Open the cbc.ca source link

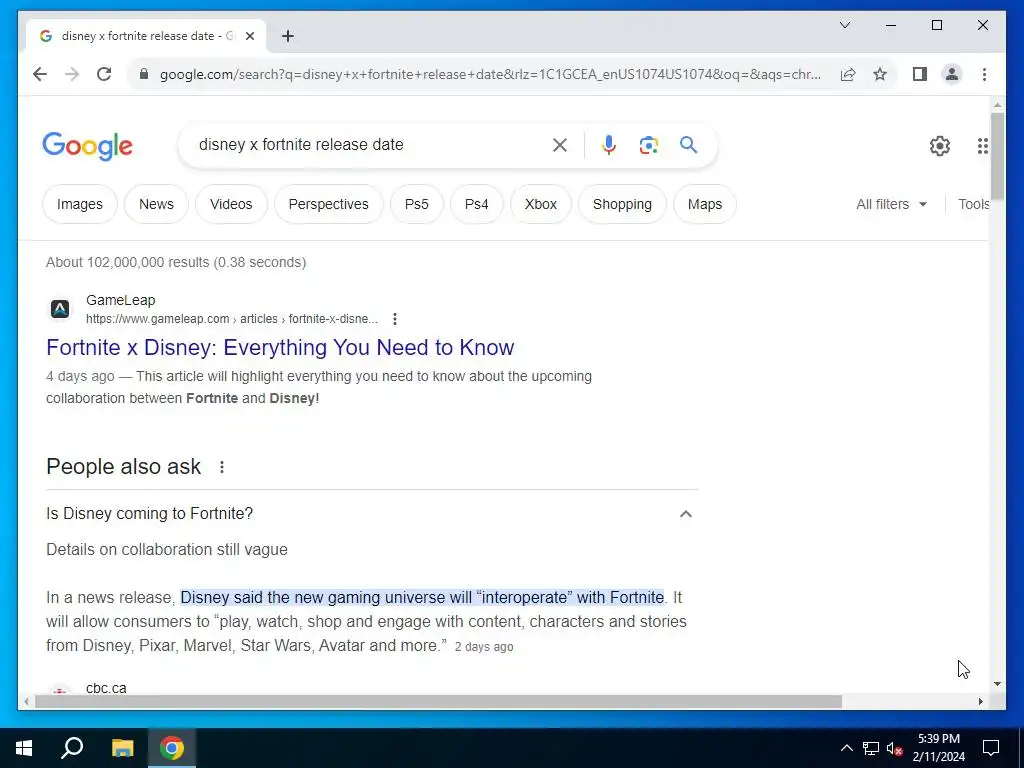pyautogui.click(x=106, y=688)
